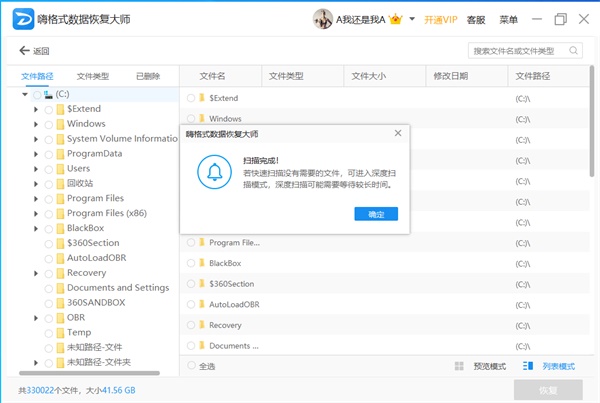Select $Extend radio in file list

pyautogui.click(x=191, y=98)
